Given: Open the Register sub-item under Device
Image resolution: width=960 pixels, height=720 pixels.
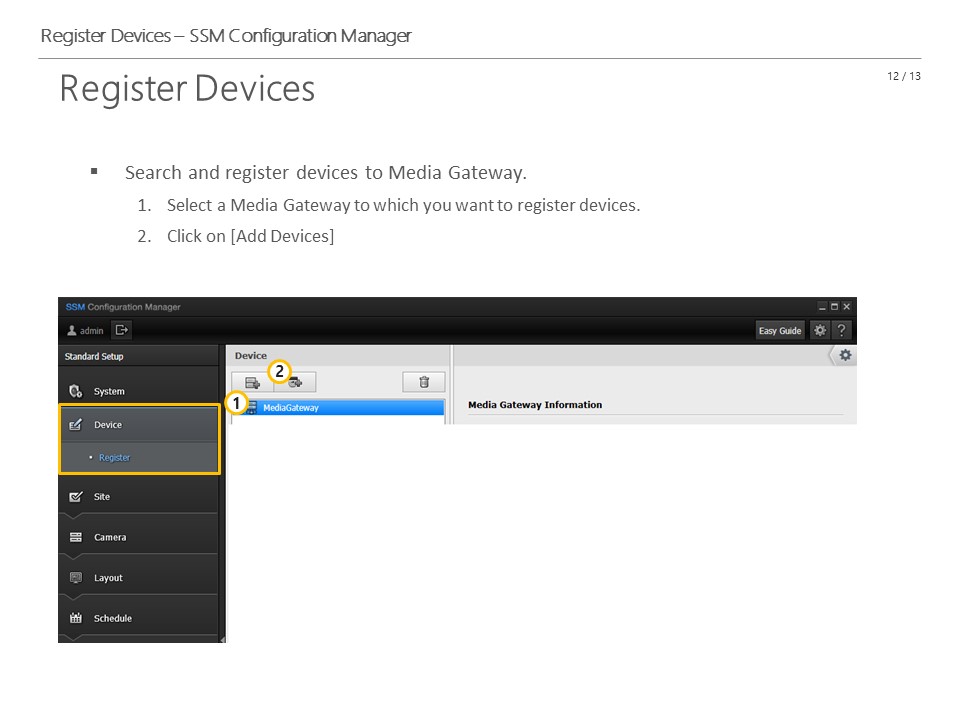Looking at the screenshot, I should [x=114, y=457].
